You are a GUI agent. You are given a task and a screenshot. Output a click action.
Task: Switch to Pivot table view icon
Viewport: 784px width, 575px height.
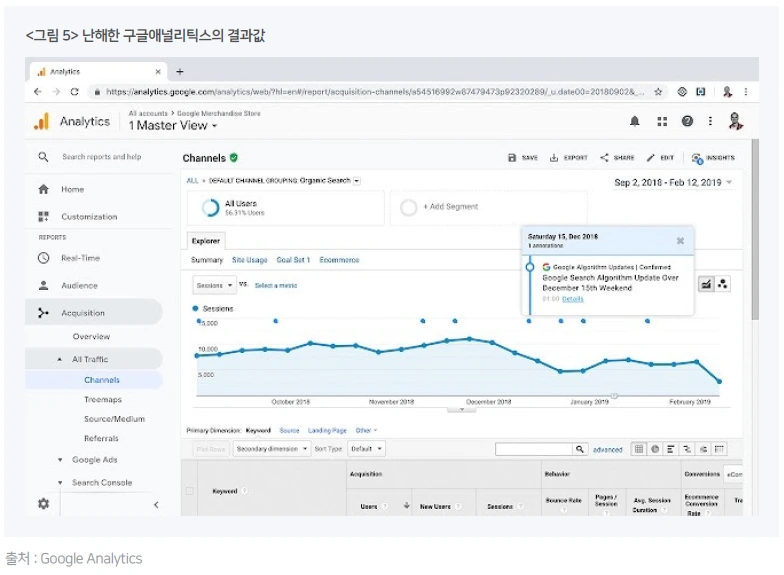pyautogui.click(x=719, y=449)
